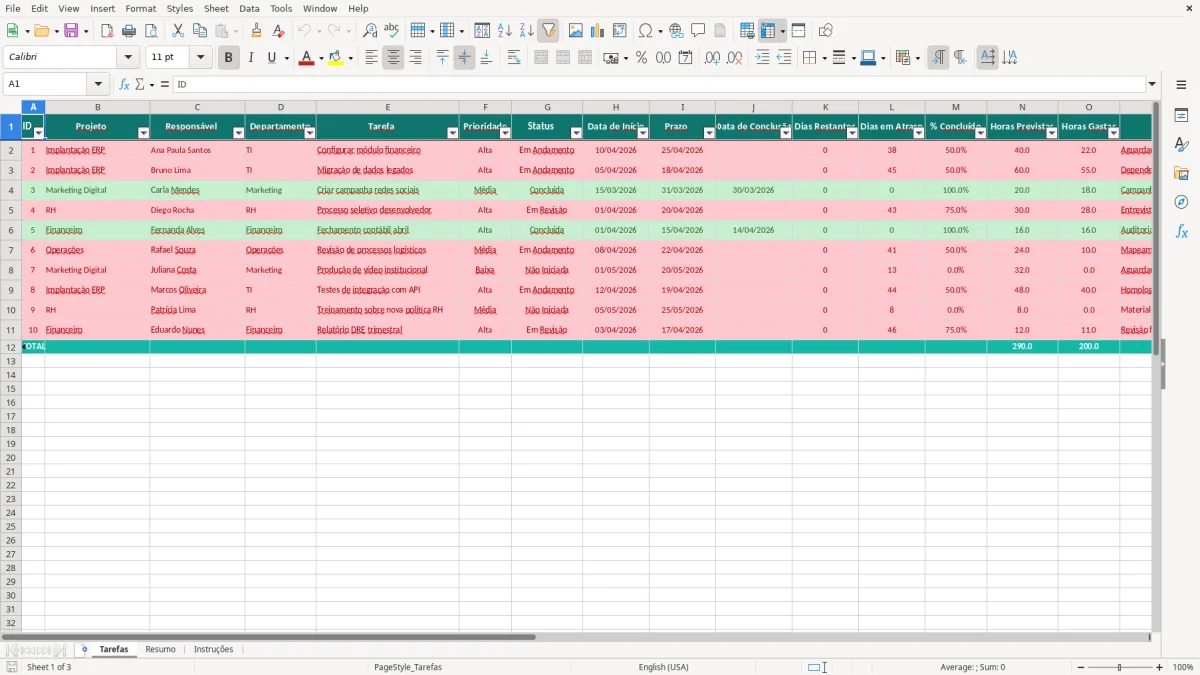
Task: Click the Zoom In plus button
Action: coord(1160,667)
